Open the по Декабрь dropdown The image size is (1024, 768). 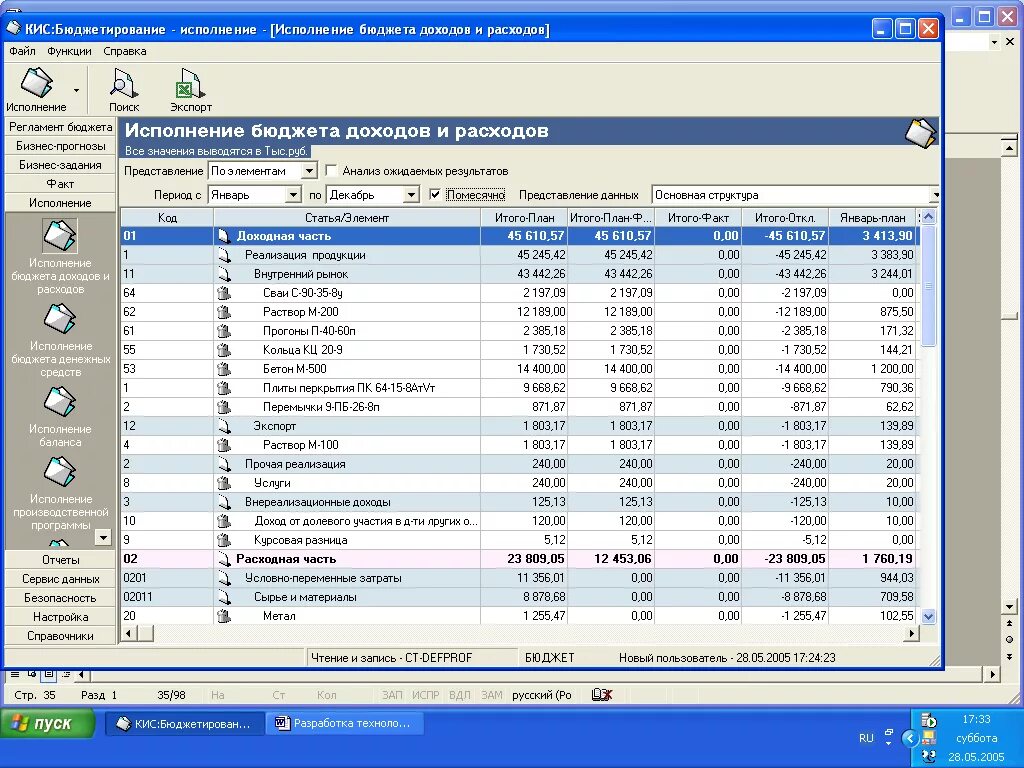pyautogui.click(x=411, y=195)
